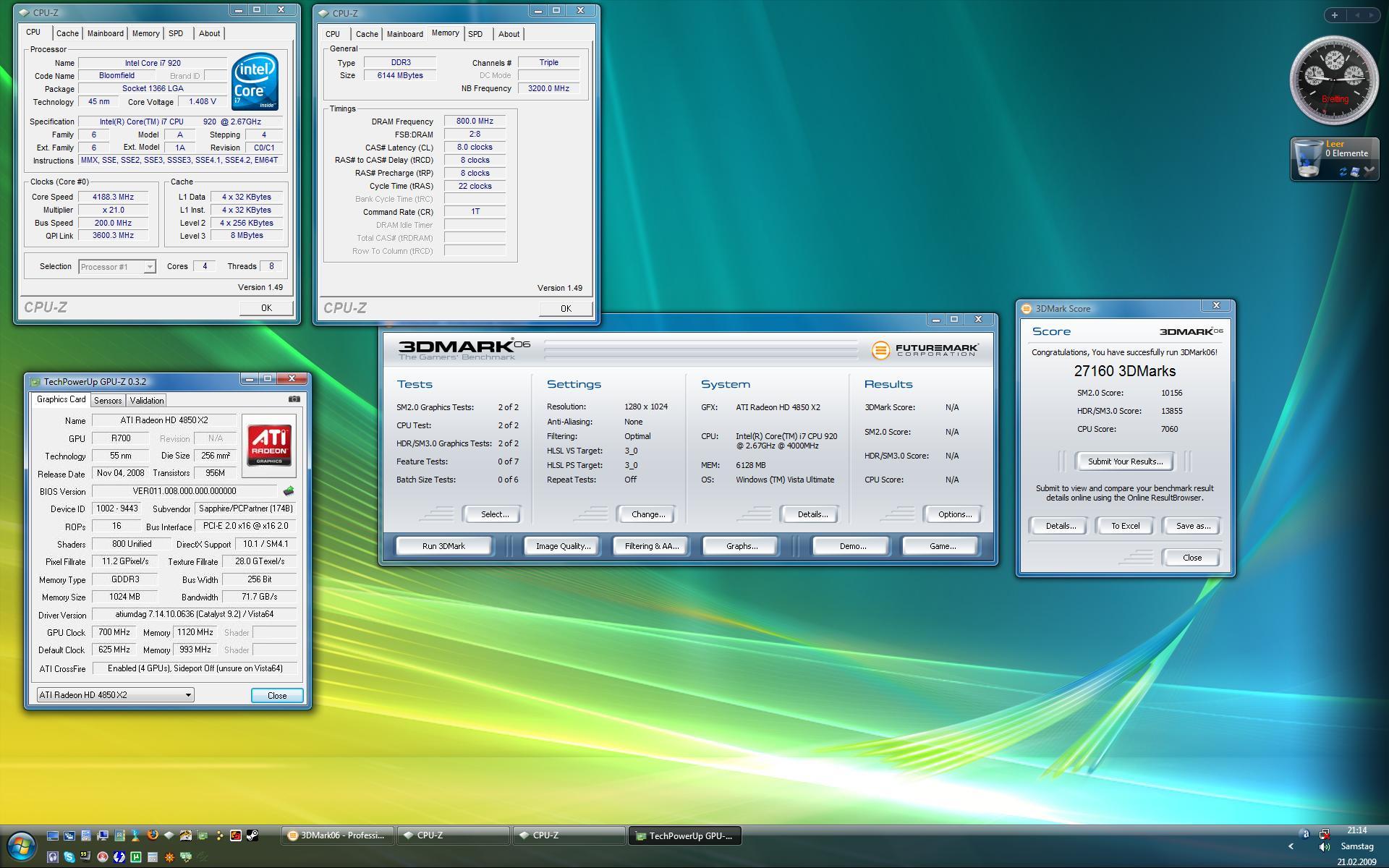Open the Graphs... button in 3DMark06
1389x868 pixels.
coord(742,546)
